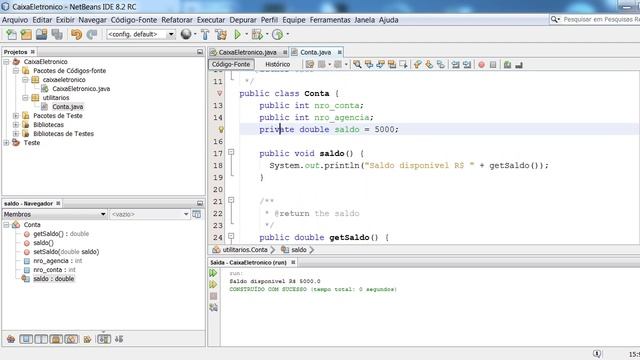This screenshot has width=640, height=360.
Task: Expand the Pacotes de Teste node
Action: [16, 116]
